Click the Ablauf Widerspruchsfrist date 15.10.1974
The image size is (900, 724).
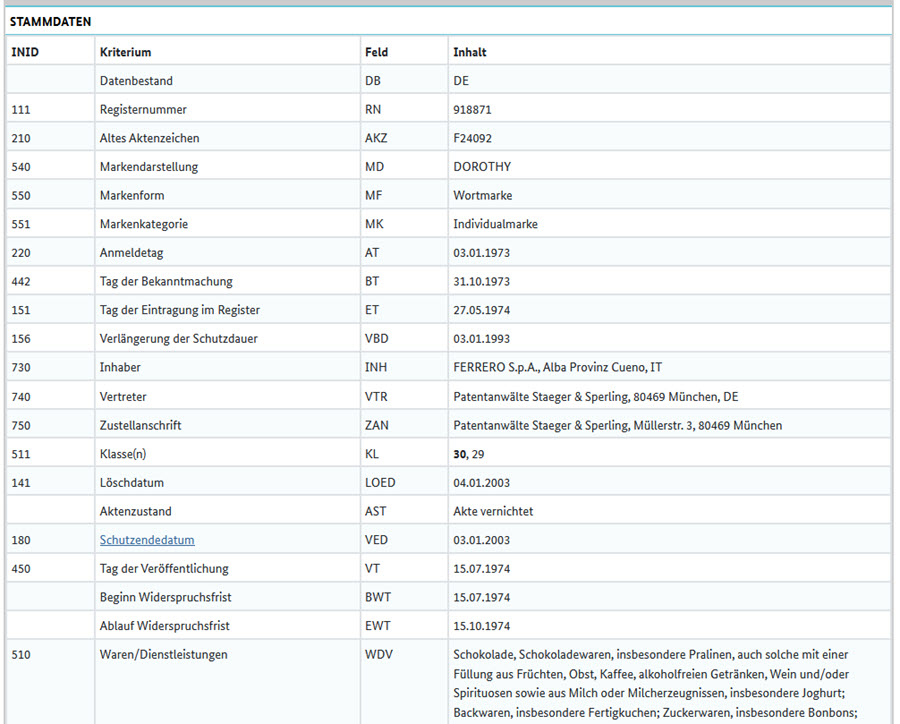[x=482, y=626]
